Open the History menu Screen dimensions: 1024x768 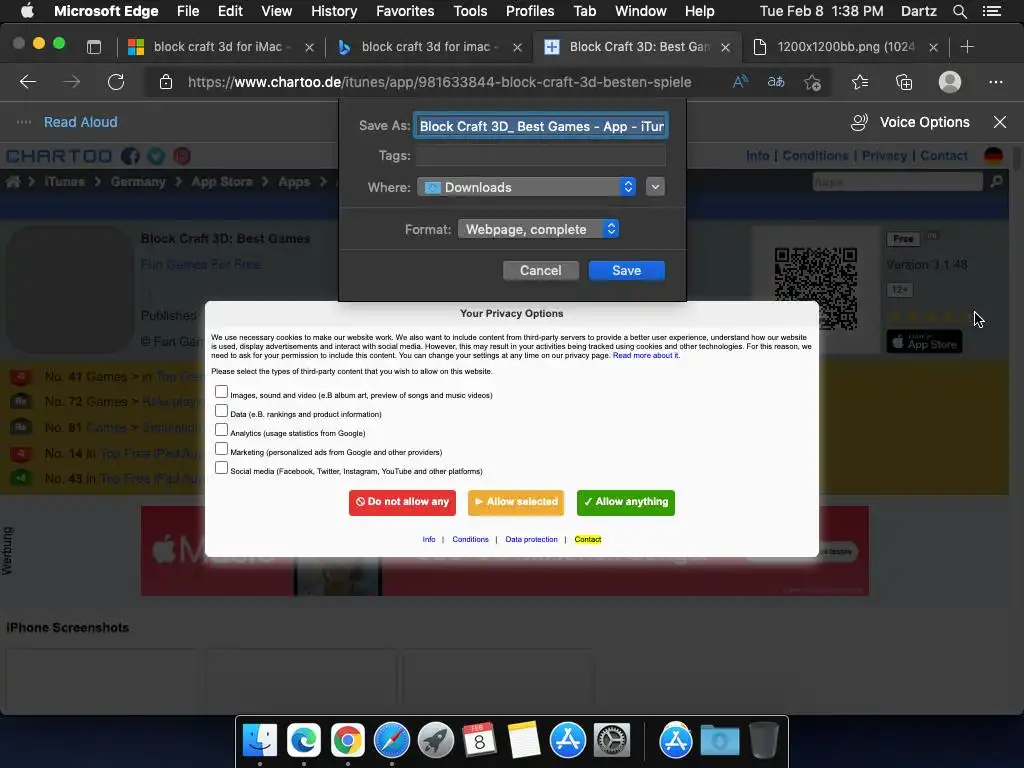334,11
